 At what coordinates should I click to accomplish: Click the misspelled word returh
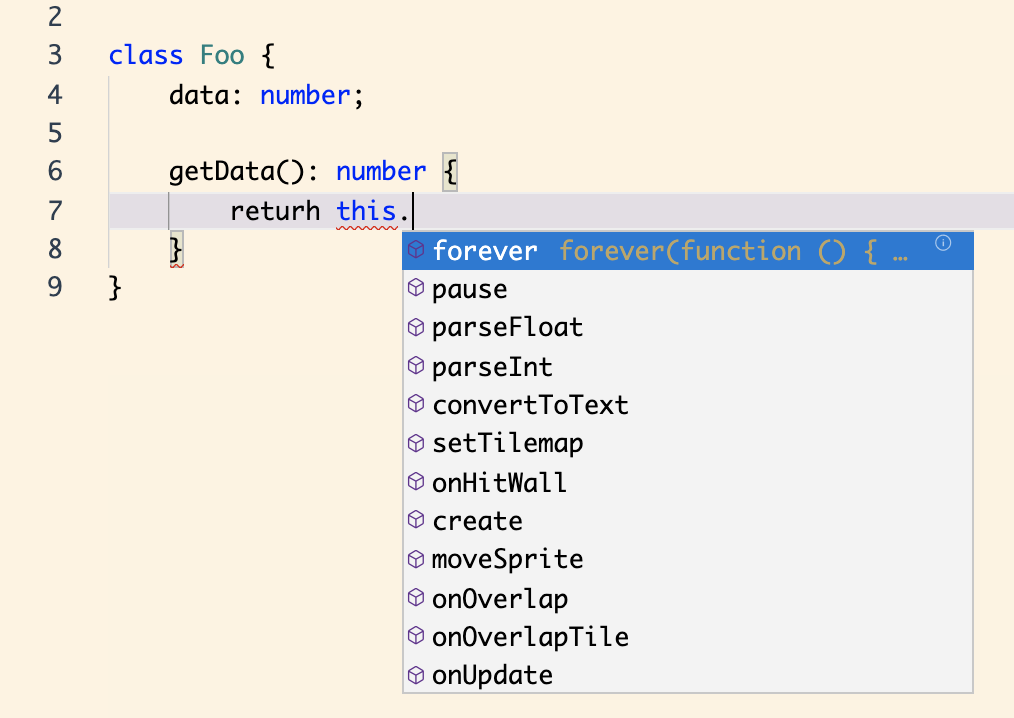(274, 210)
